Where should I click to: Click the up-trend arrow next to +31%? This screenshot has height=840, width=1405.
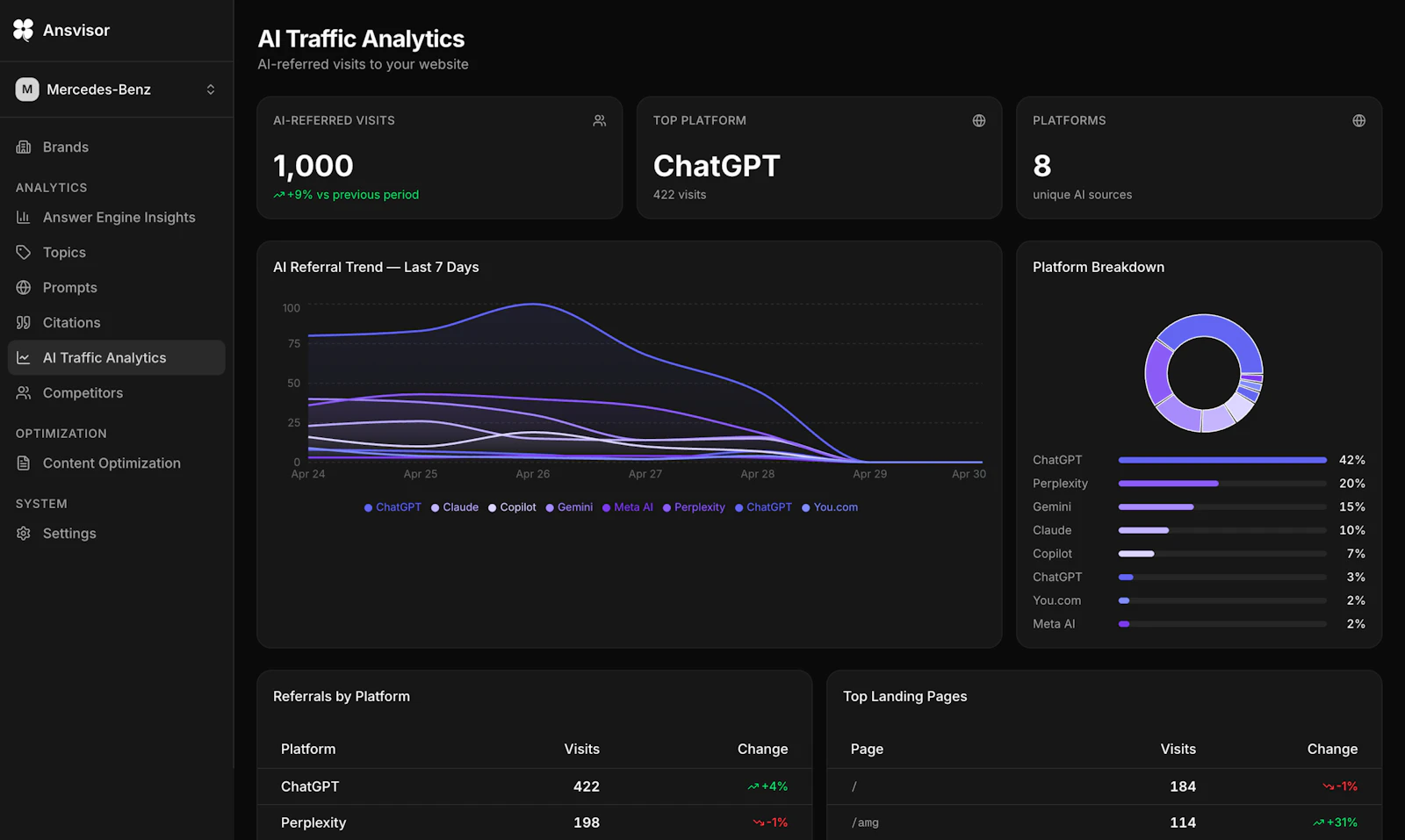[1319, 822]
